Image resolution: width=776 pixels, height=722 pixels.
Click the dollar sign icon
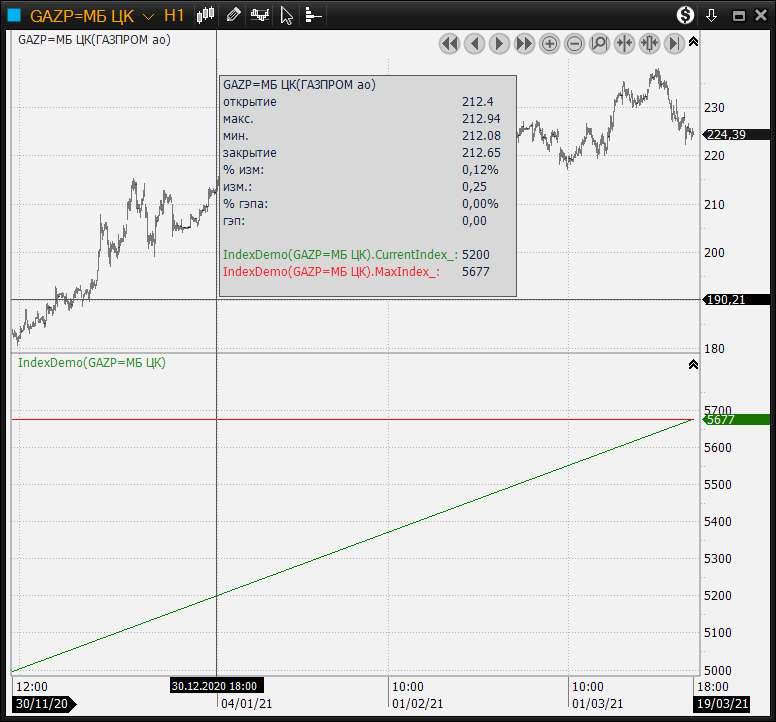point(685,15)
